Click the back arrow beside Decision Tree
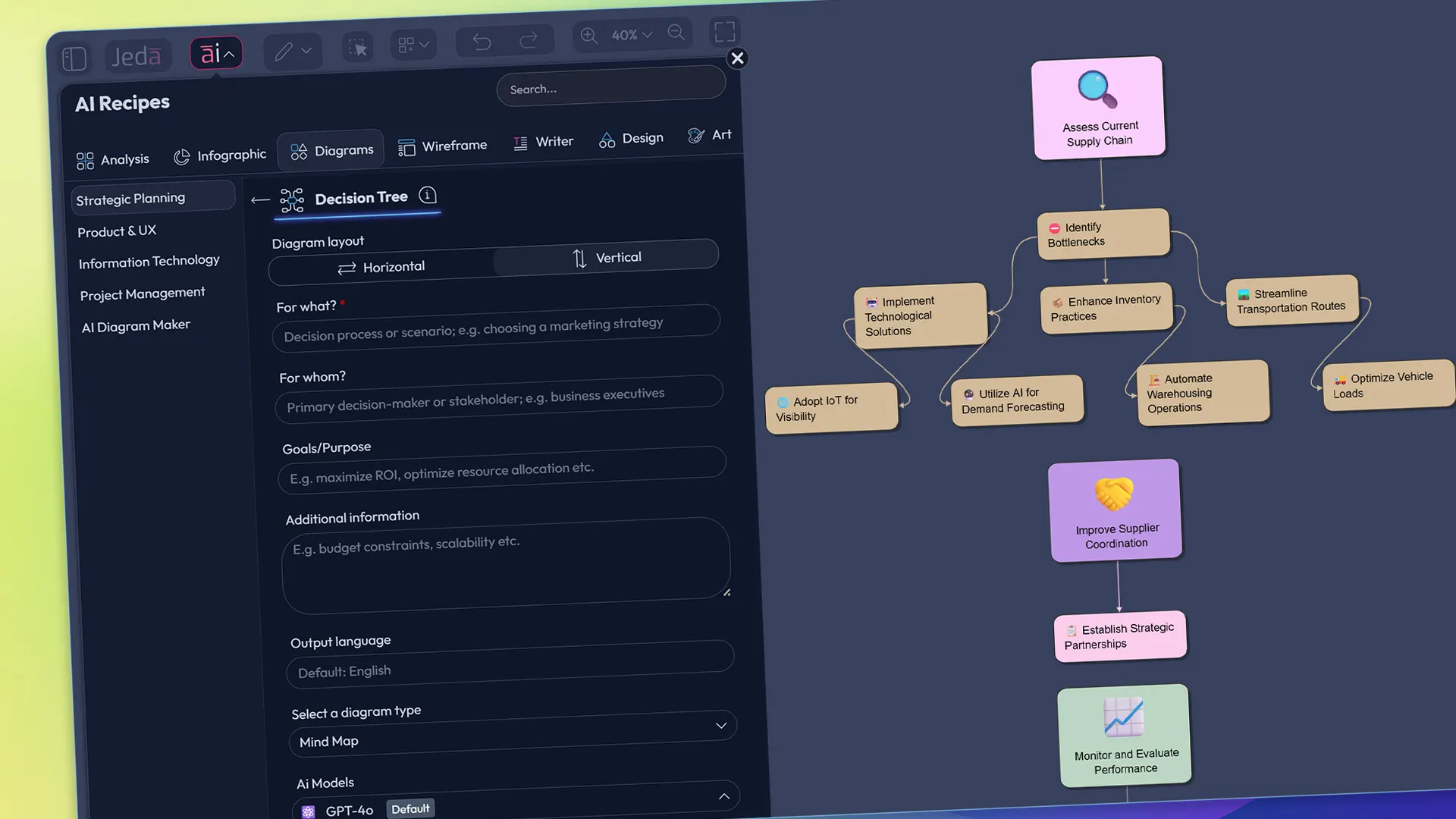 (260, 200)
